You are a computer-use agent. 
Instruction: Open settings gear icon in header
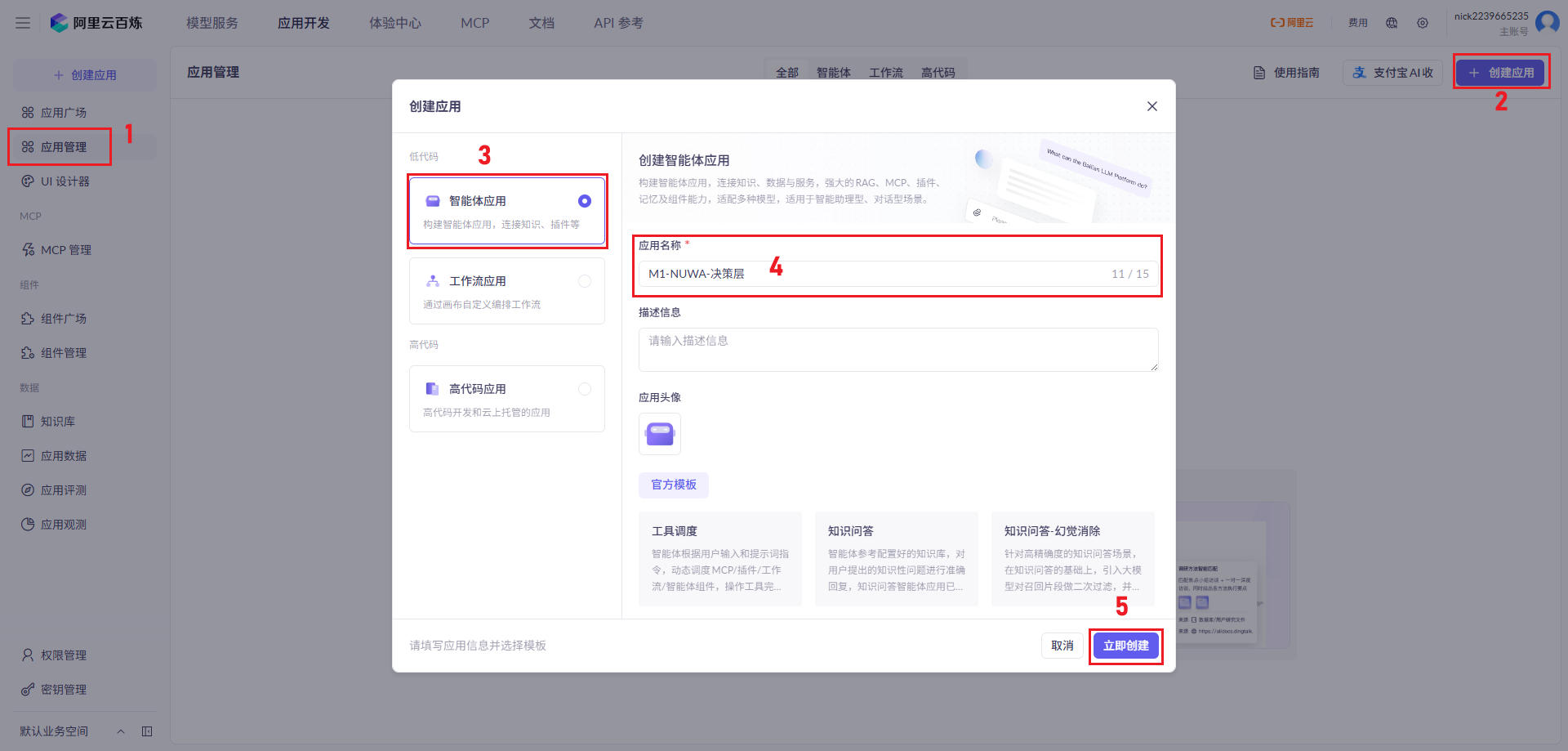[1423, 23]
